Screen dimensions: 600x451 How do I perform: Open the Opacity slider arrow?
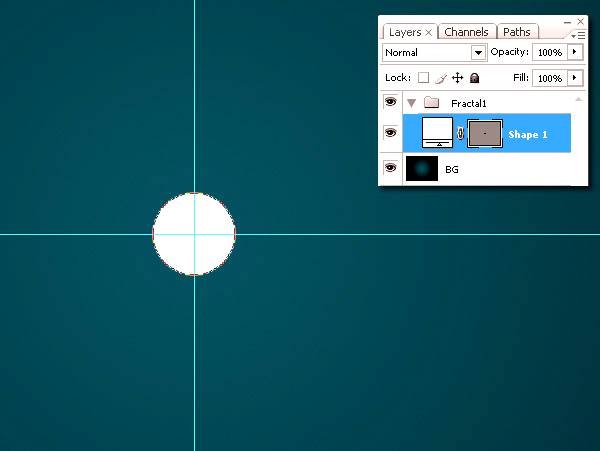coord(576,52)
